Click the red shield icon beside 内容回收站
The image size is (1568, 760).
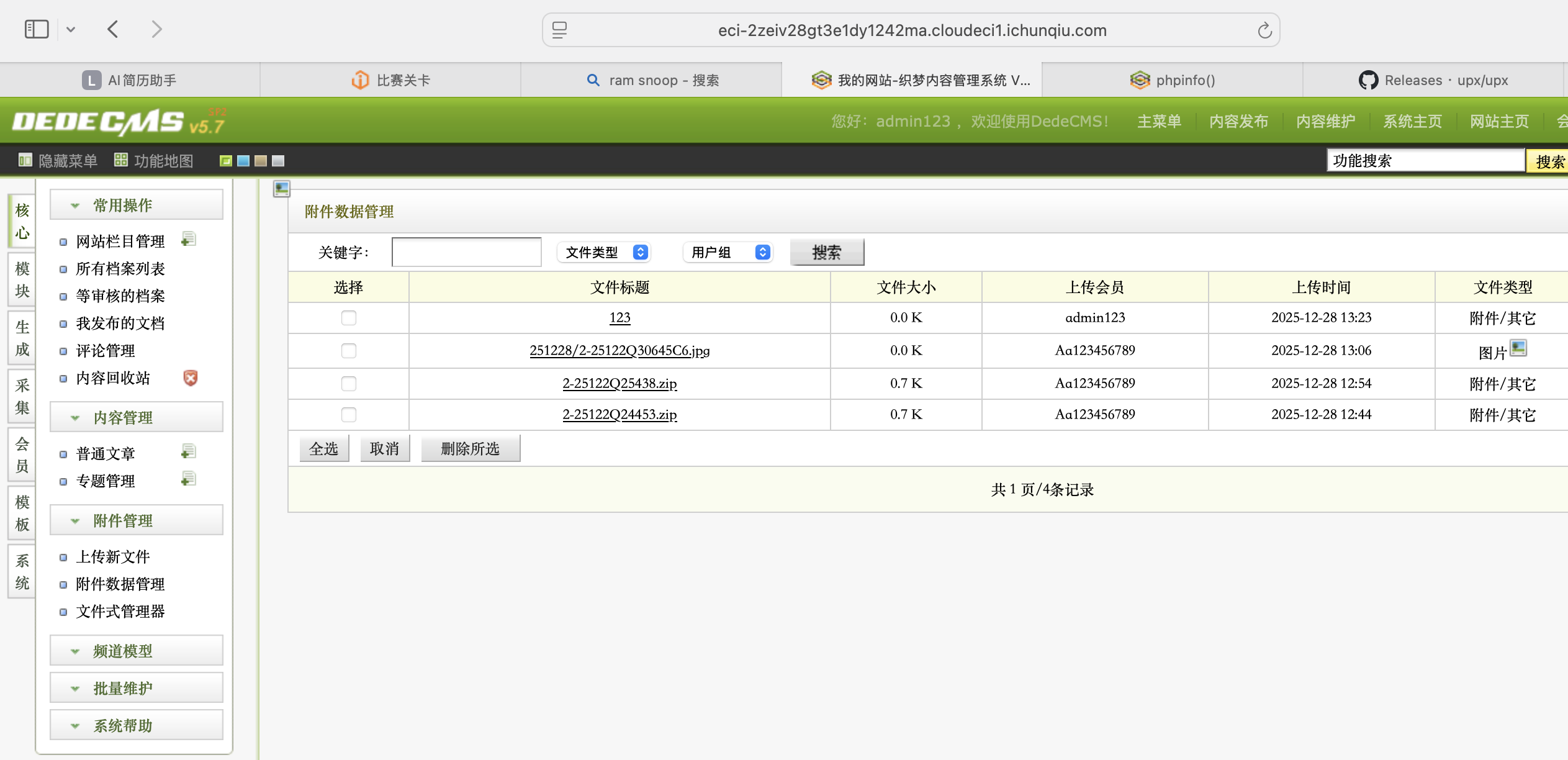[191, 378]
